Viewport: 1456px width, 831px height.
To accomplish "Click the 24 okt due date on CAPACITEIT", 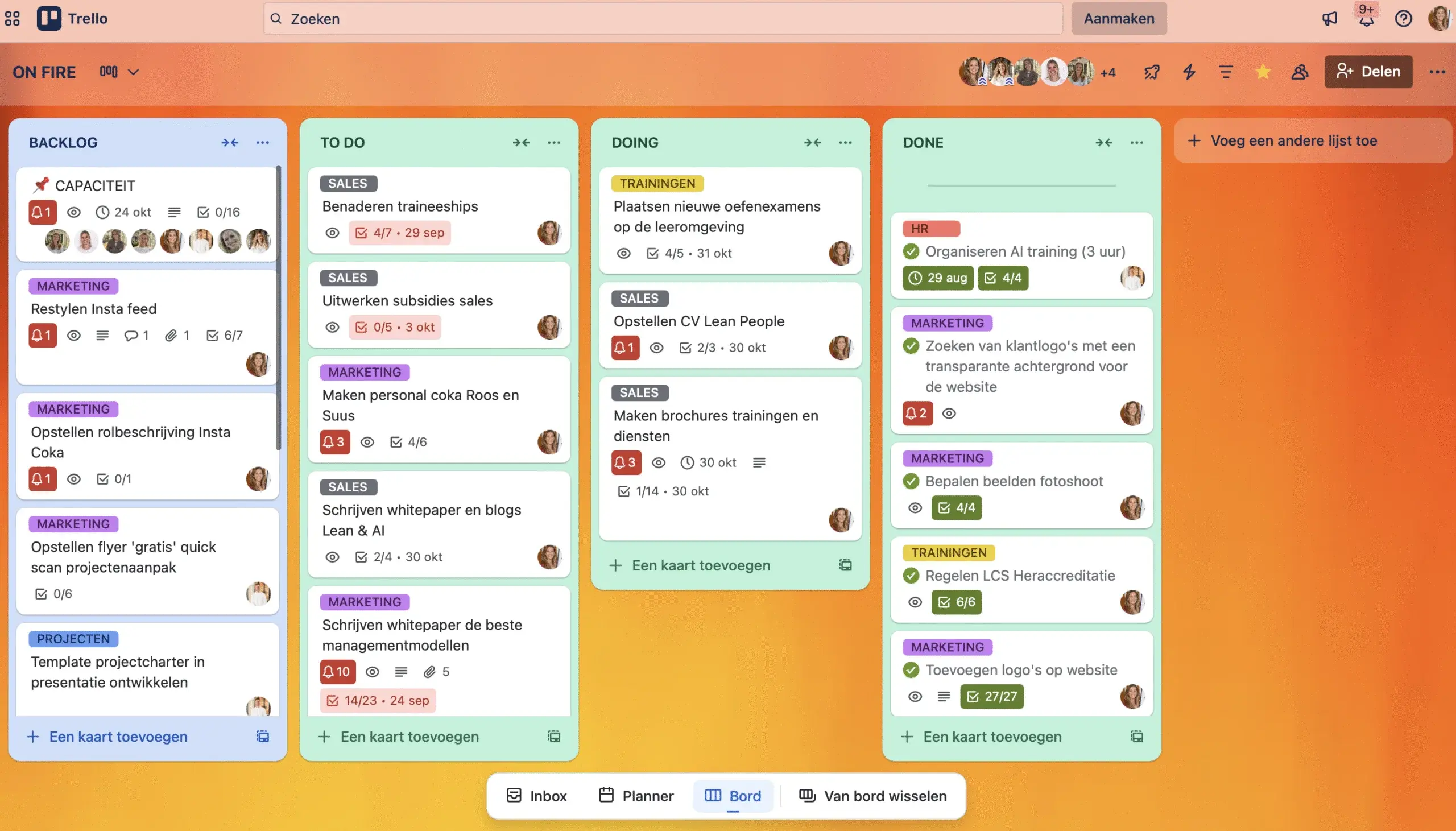I will (124, 212).
